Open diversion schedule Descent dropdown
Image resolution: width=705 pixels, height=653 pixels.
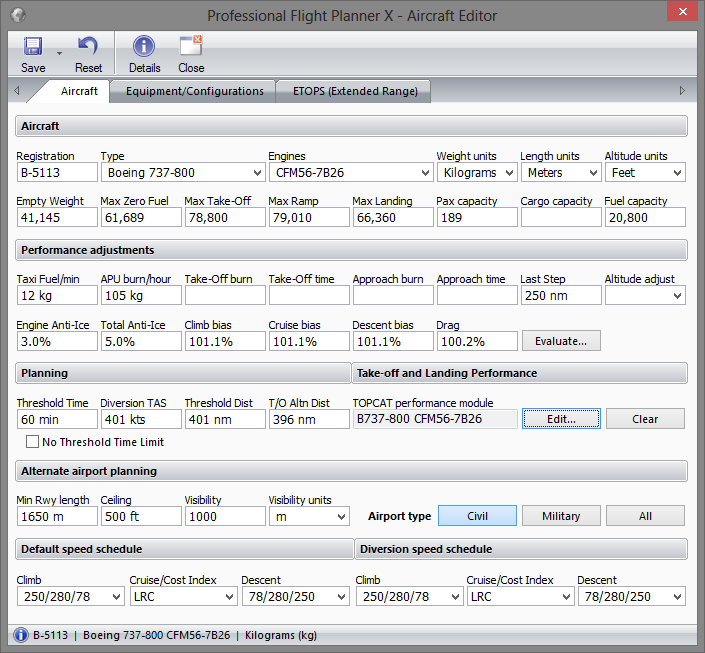pos(632,596)
